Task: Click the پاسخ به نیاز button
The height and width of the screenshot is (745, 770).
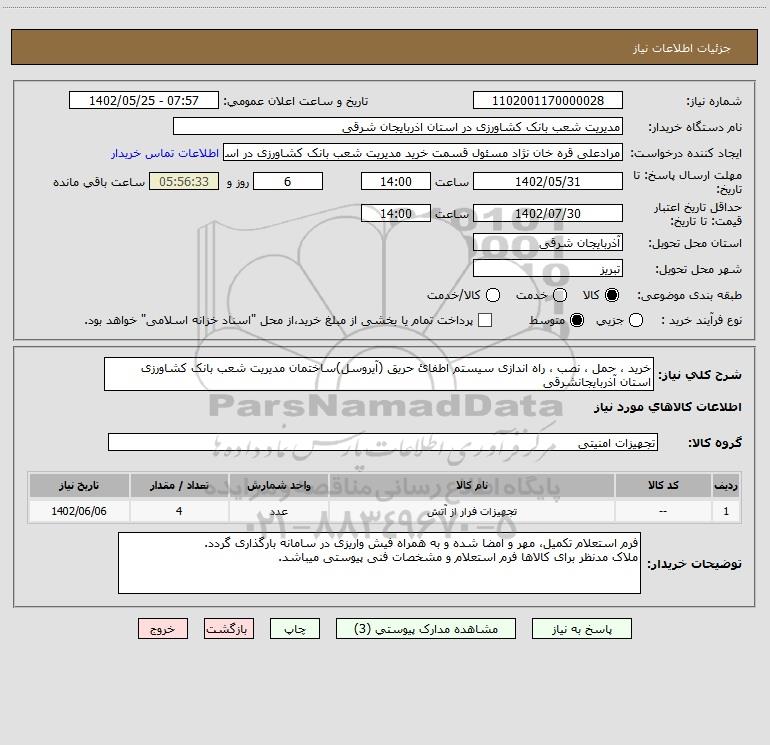Action: click(581, 629)
